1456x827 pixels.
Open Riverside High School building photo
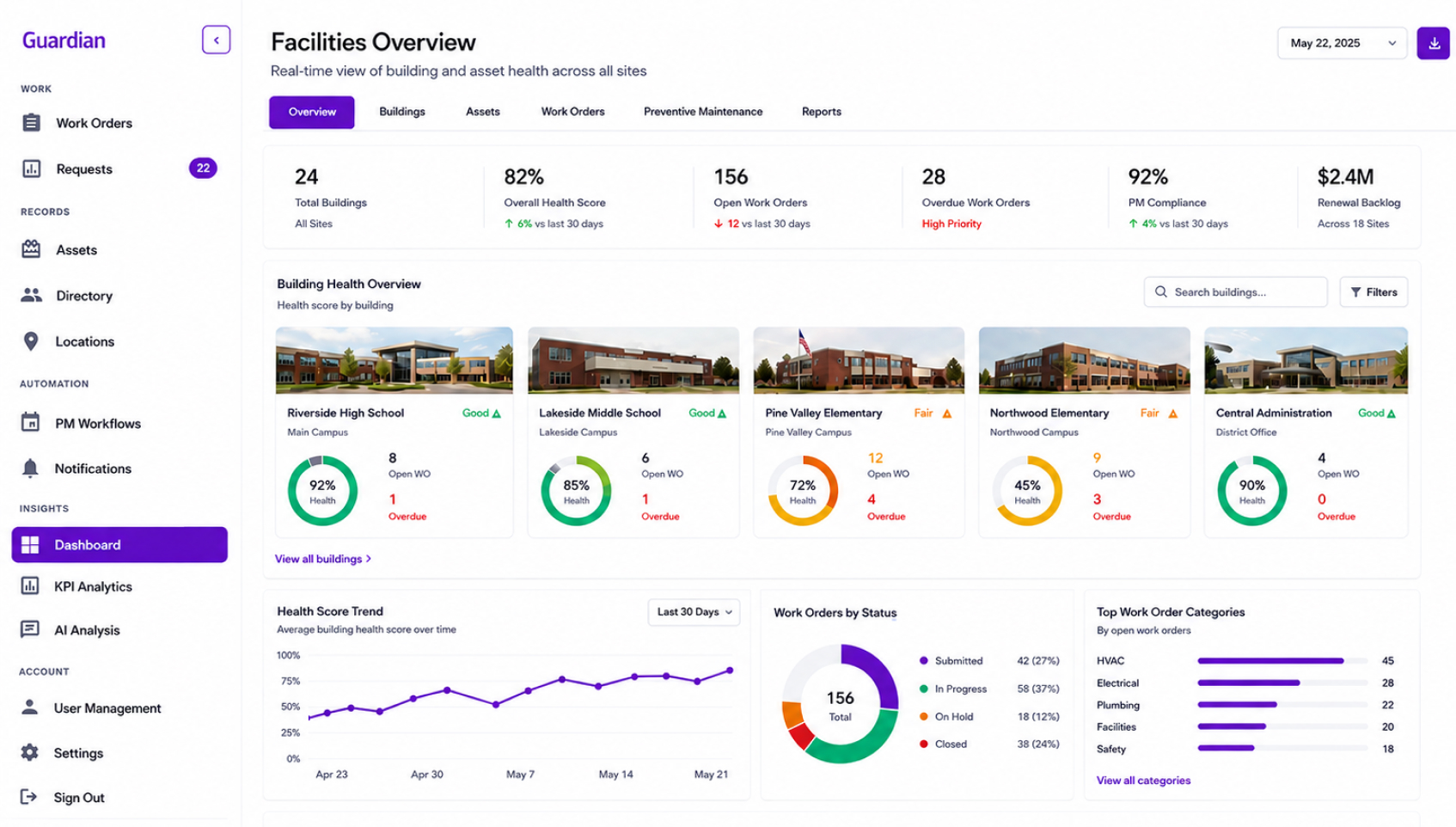click(395, 360)
